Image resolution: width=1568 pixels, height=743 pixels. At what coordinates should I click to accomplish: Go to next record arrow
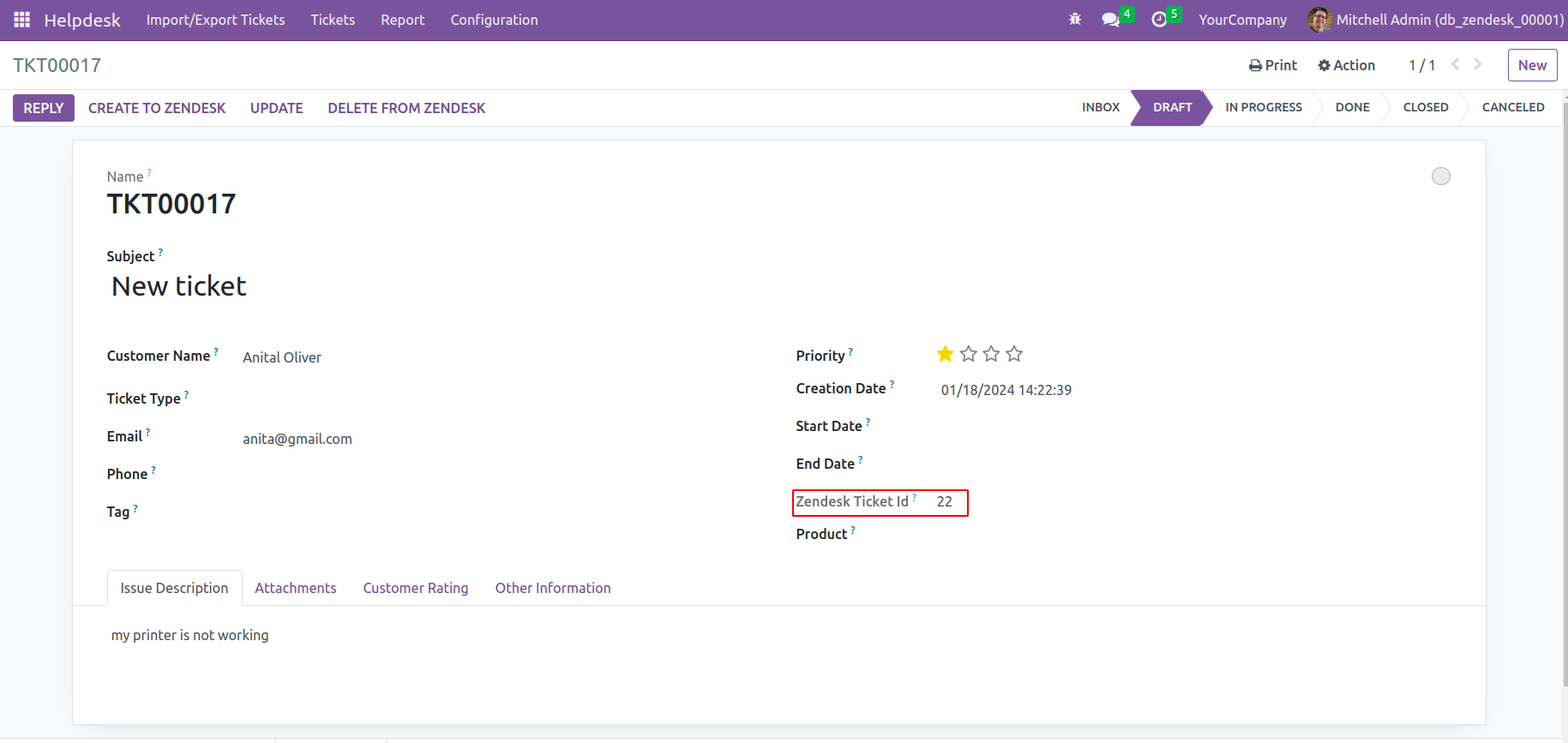(x=1478, y=64)
